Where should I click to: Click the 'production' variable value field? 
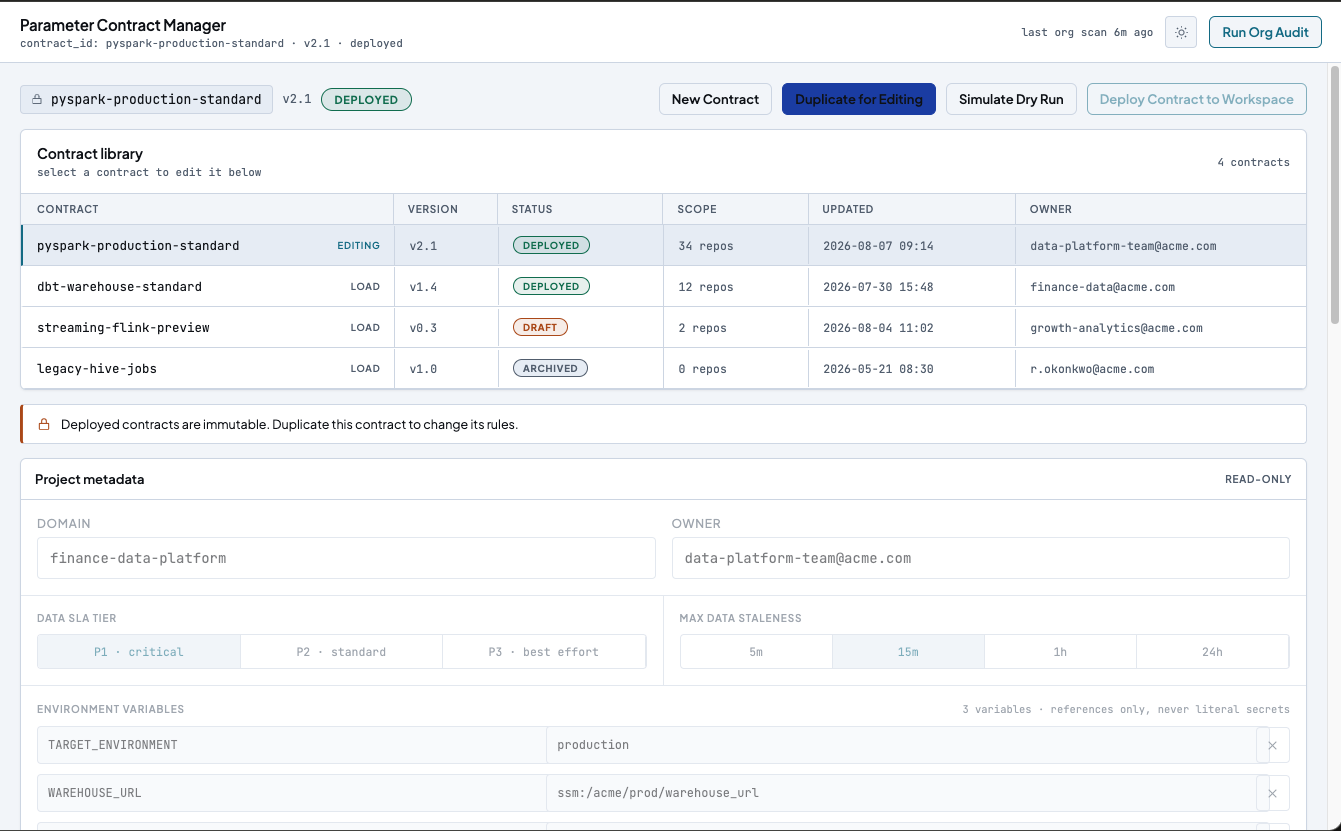point(901,745)
